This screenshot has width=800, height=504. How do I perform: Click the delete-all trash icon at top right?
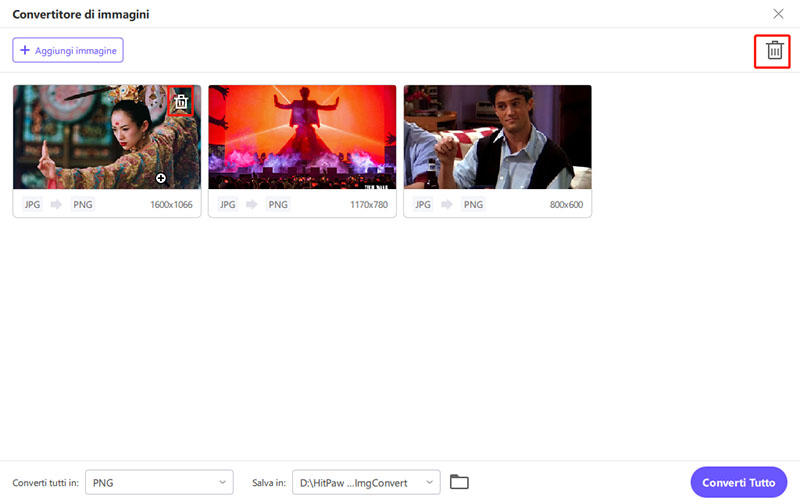(x=774, y=51)
